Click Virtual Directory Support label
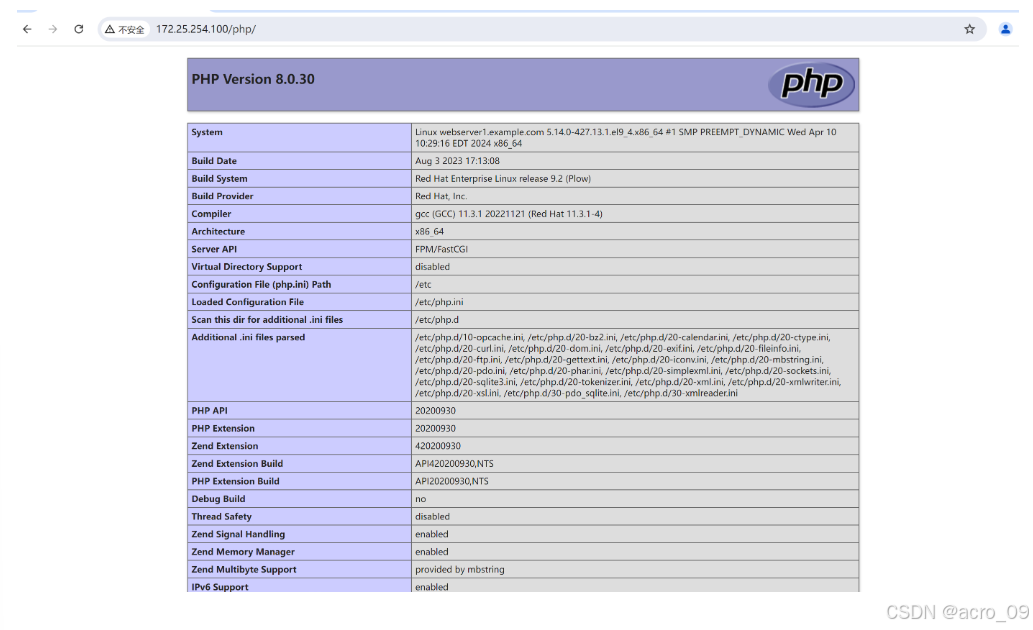Viewport: 1033px width, 630px height. tap(246, 267)
